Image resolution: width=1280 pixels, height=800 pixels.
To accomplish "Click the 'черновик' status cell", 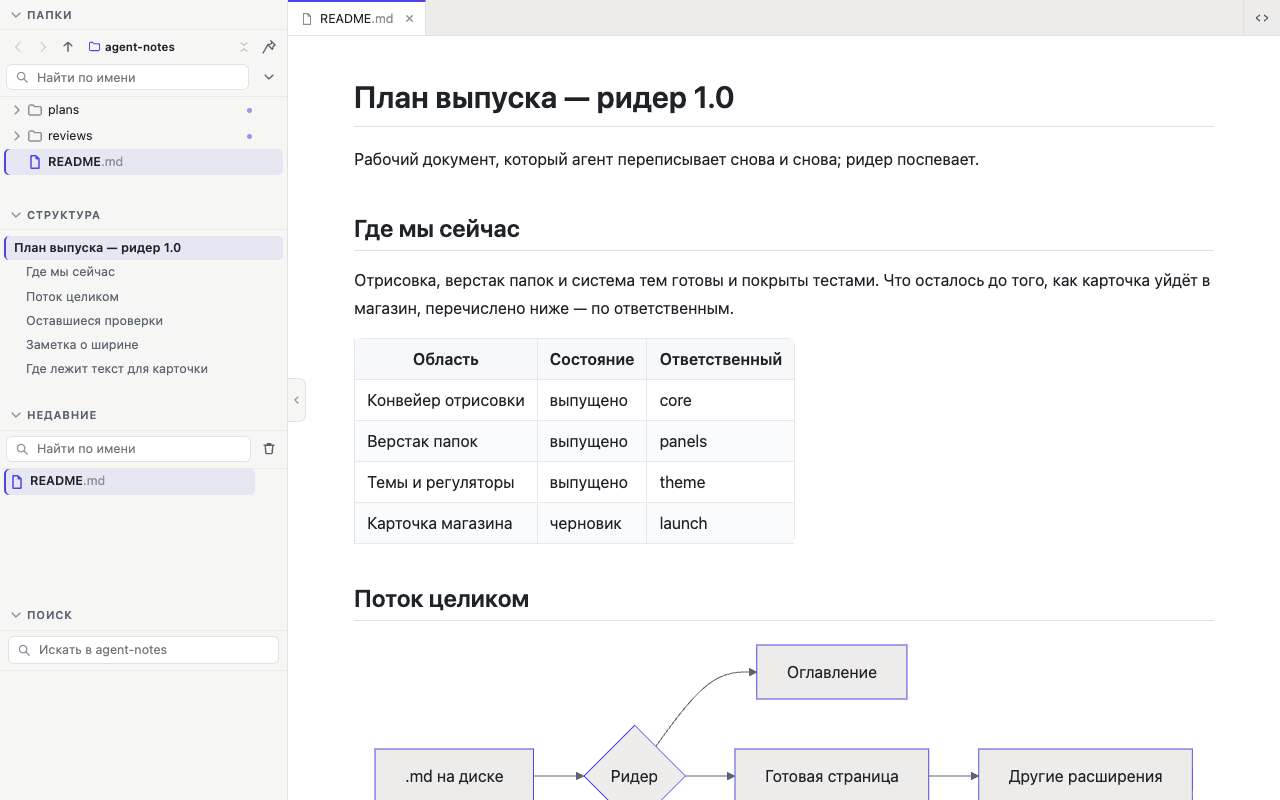I will point(592,523).
